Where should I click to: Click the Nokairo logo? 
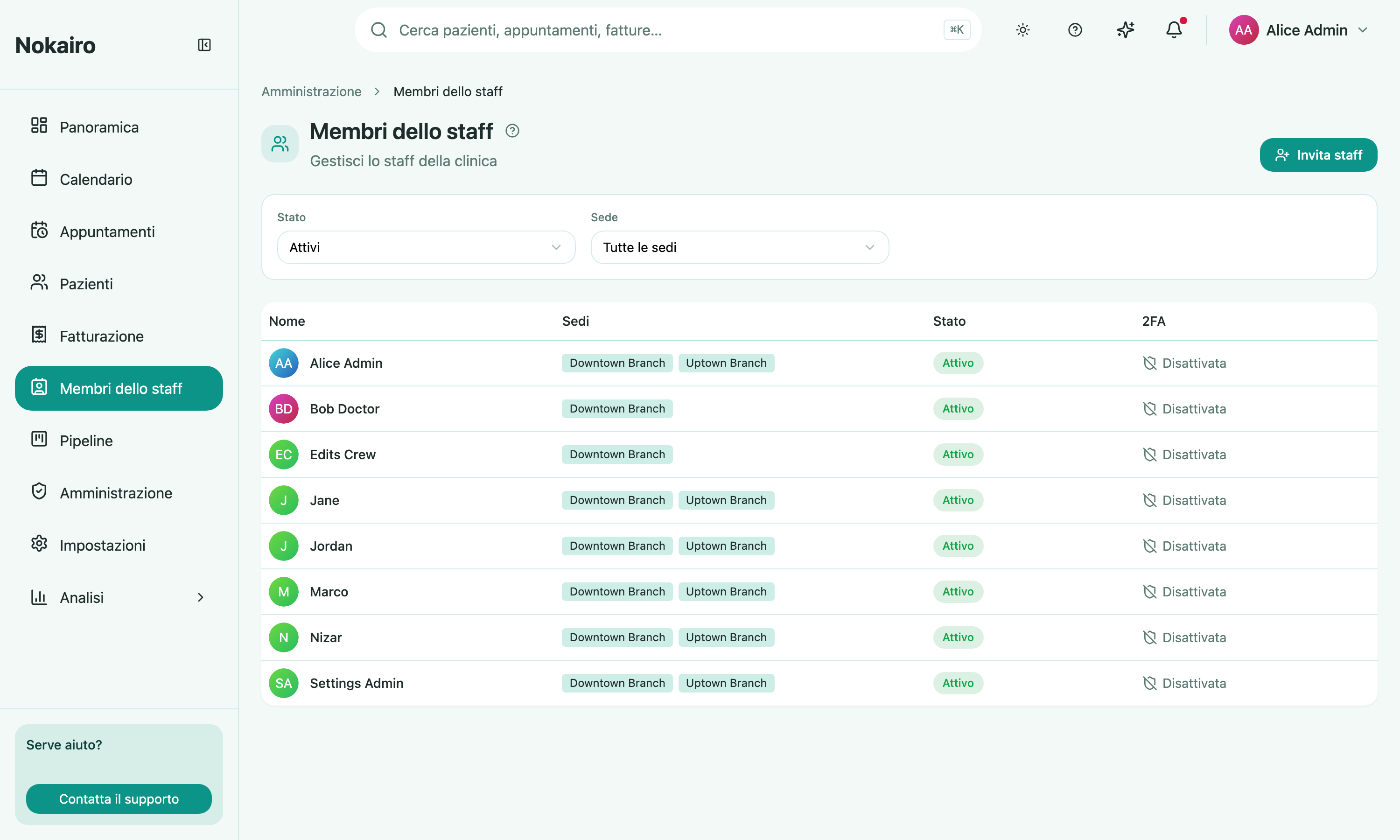click(56, 45)
